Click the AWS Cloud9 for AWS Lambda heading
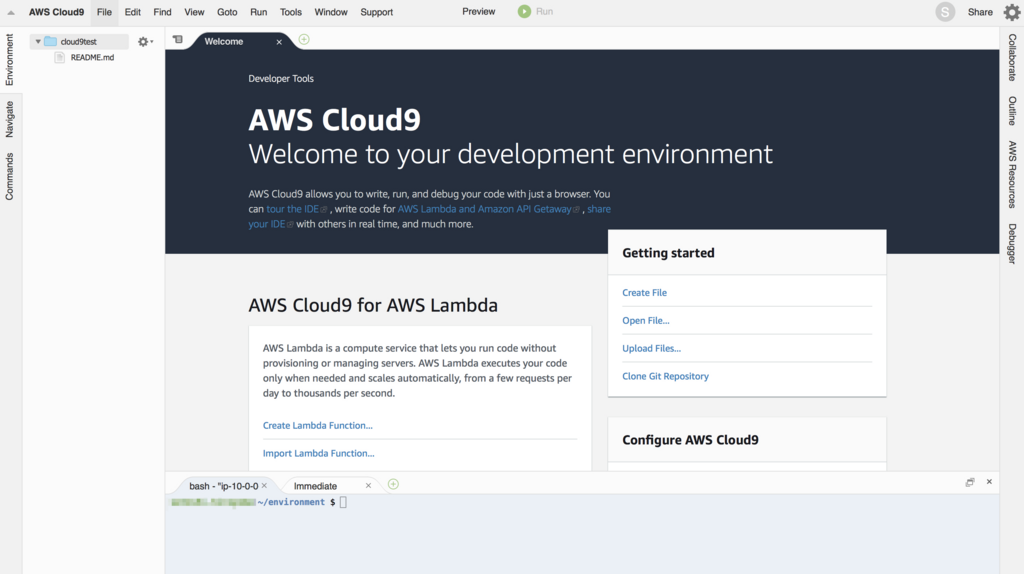The height and width of the screenshot is (574, 1024). pyautogui.click(x=373, y=305)
